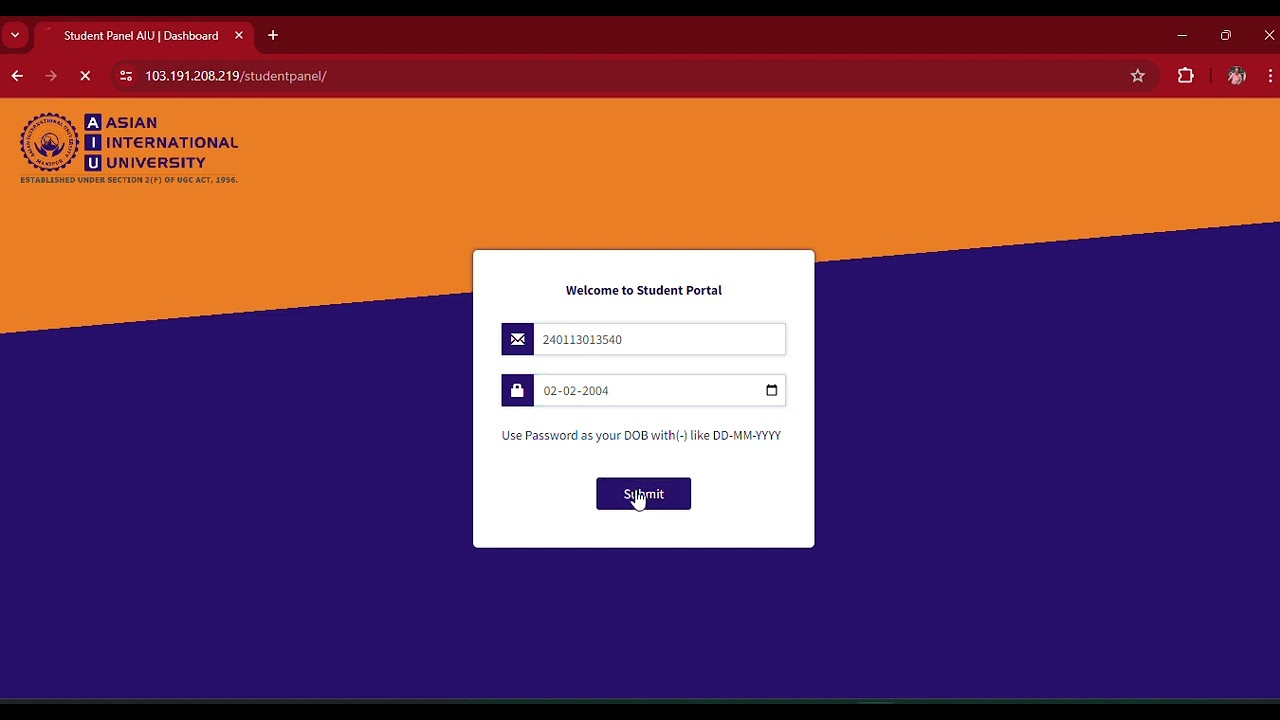Click the Submit button
The width and height of the screenshot is (1280, 720).
pos(643,494)
